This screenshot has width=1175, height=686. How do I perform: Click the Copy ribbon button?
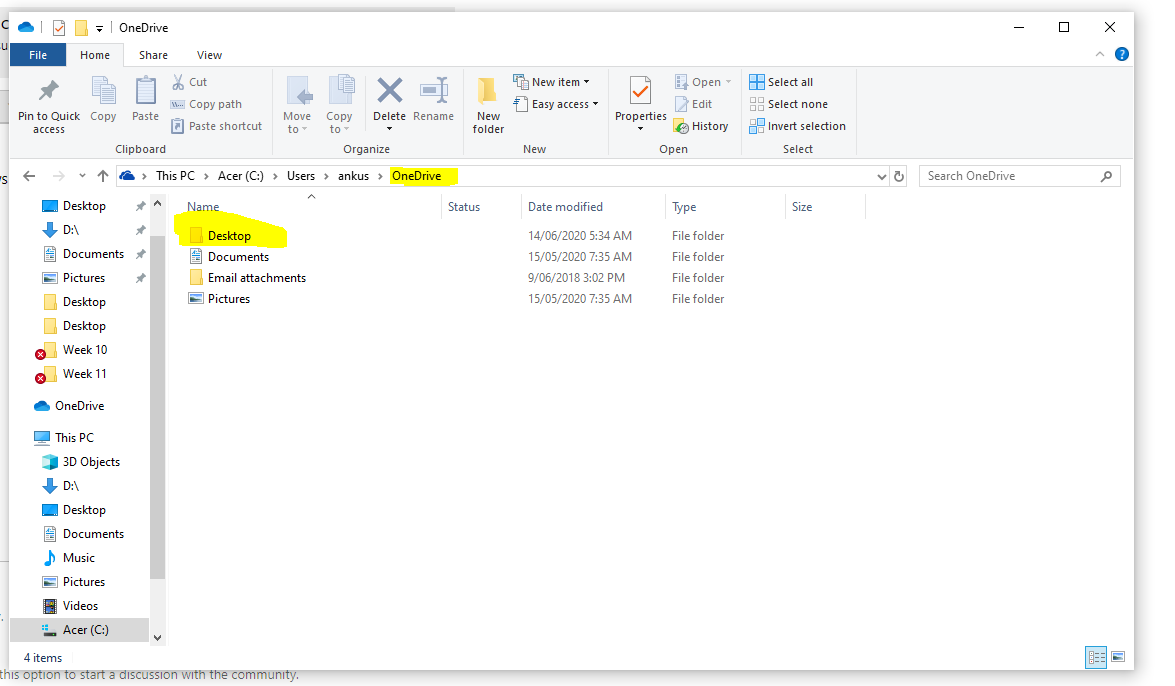click(103, 99)
